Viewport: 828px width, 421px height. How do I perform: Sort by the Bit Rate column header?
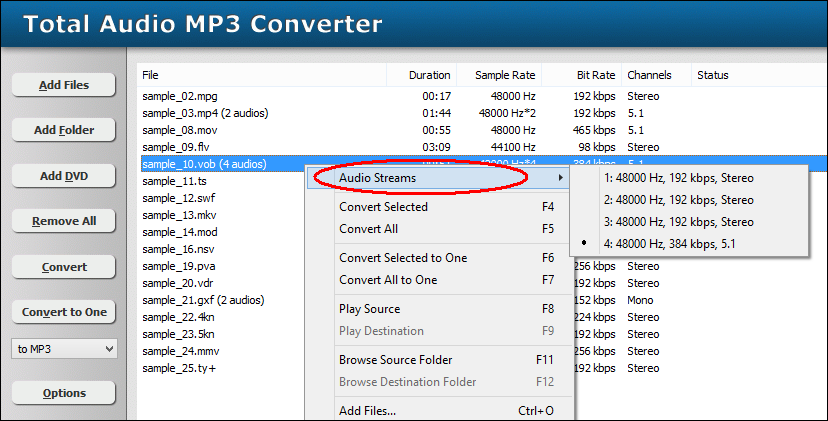pos(581,75)
